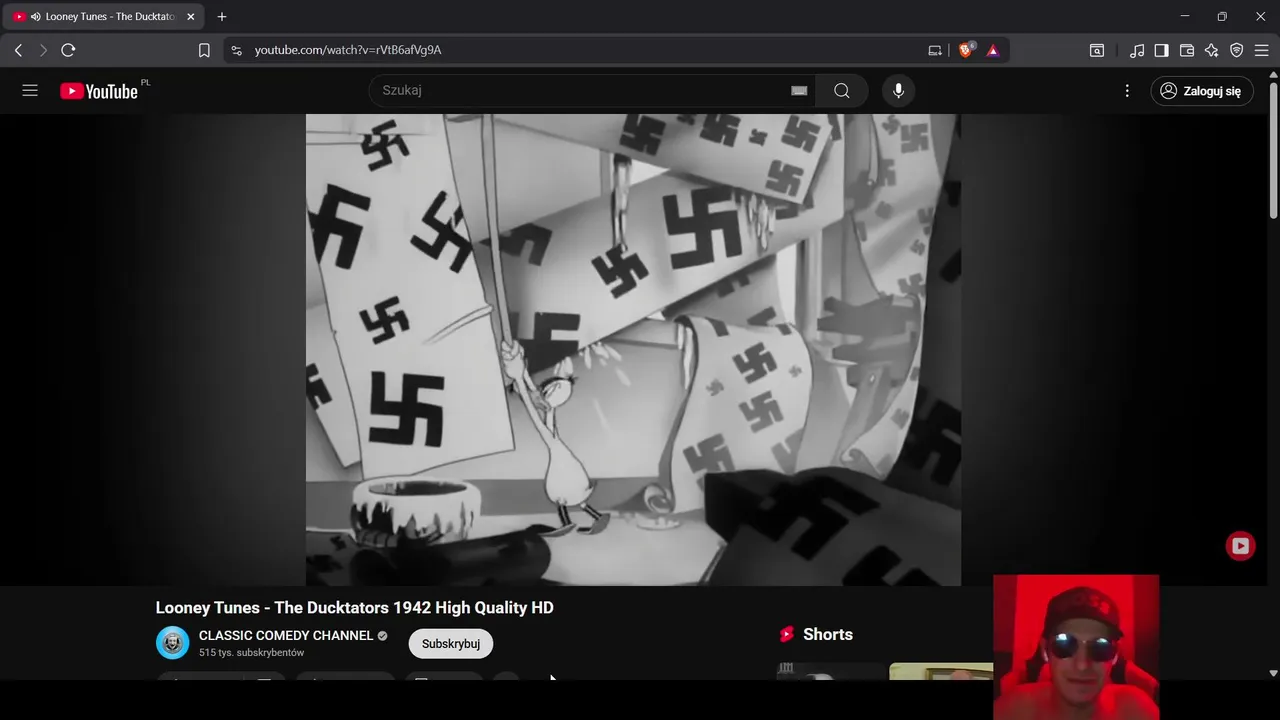This screenshot has height=720, width=1280.
Task: Open Brave Rewards triangle icon
Action: tap(993, 50)
